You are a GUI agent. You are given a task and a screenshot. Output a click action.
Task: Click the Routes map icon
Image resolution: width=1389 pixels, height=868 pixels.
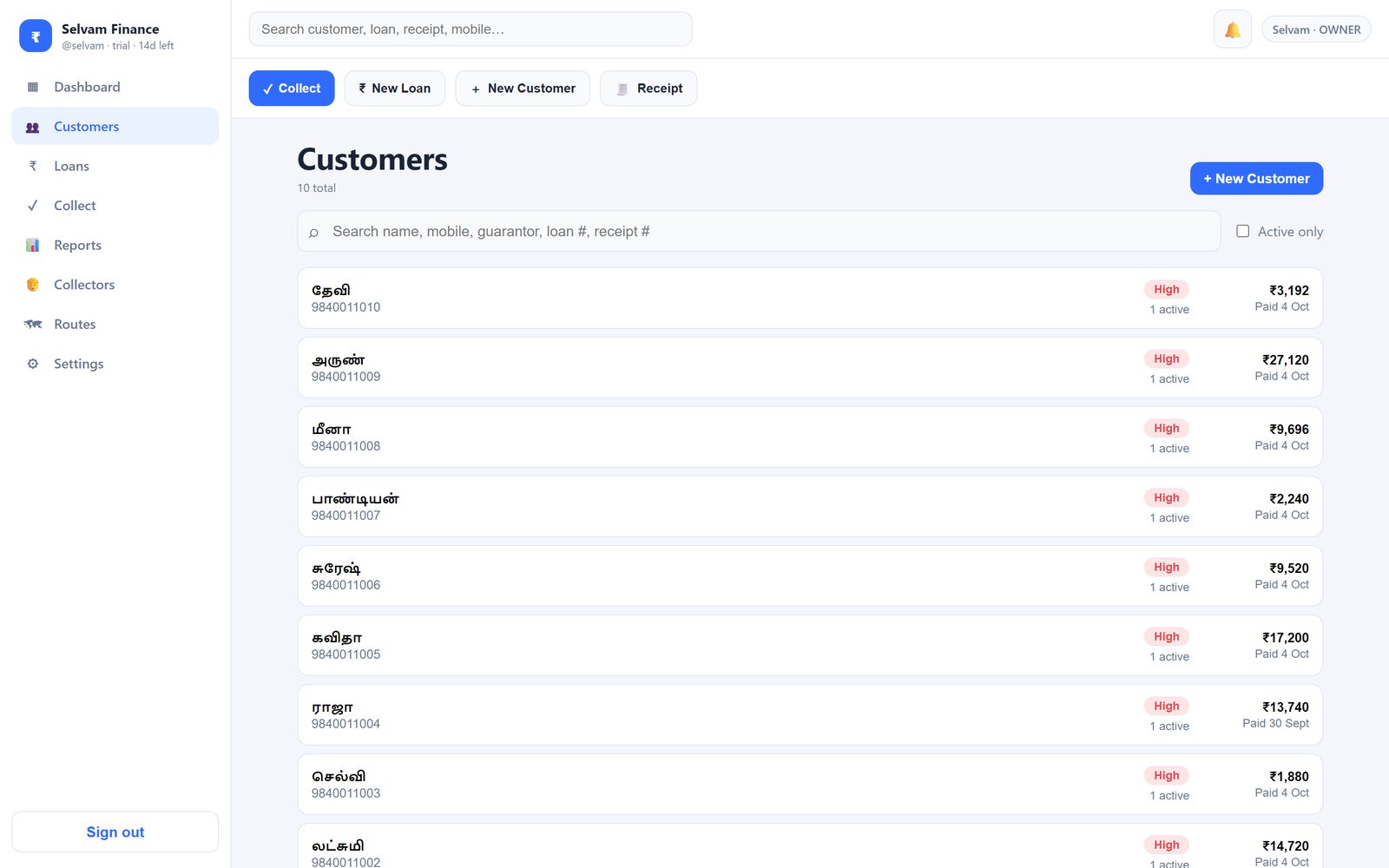[33, 324]
